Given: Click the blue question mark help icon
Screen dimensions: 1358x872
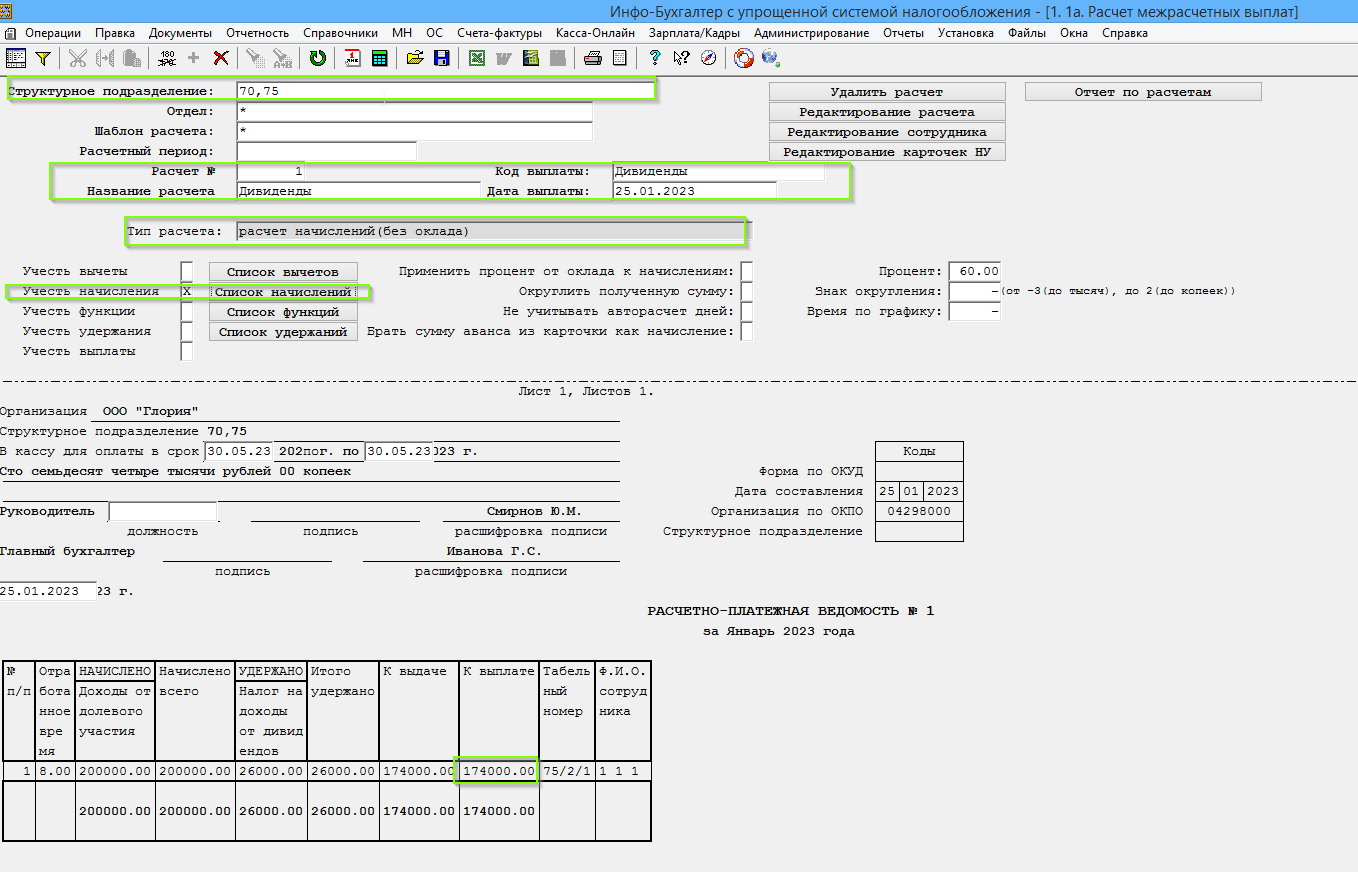Looking at the screenshot, I should (x=655, y=58).
